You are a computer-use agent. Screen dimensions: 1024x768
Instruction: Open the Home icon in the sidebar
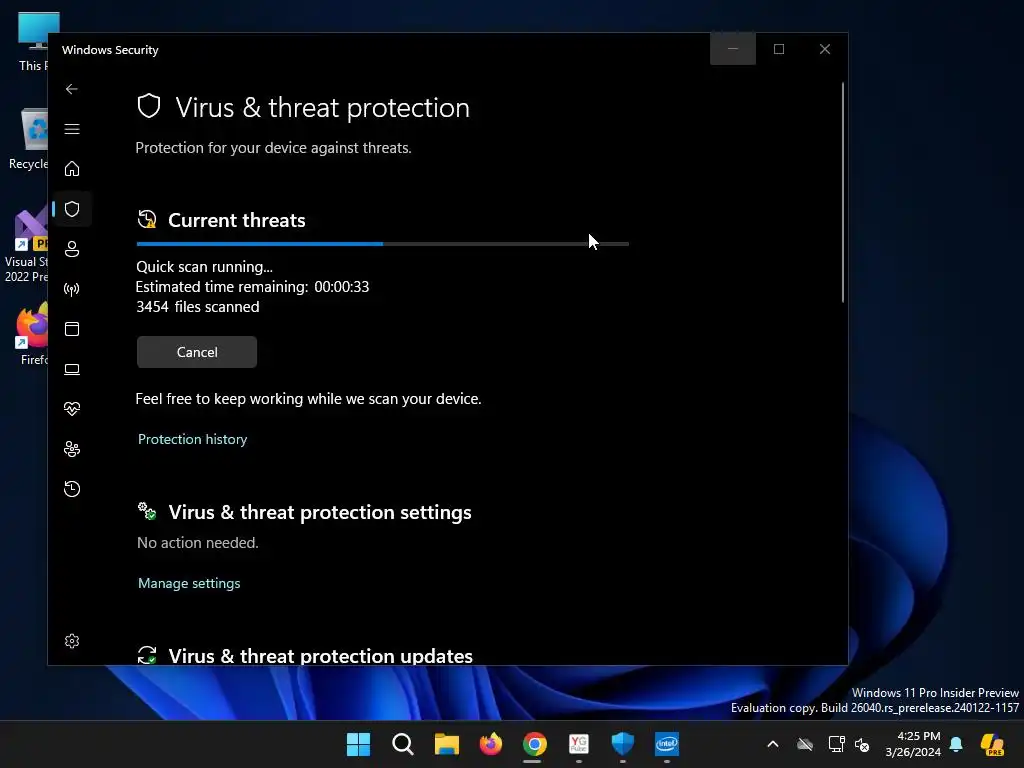click(x=72, y=168)
